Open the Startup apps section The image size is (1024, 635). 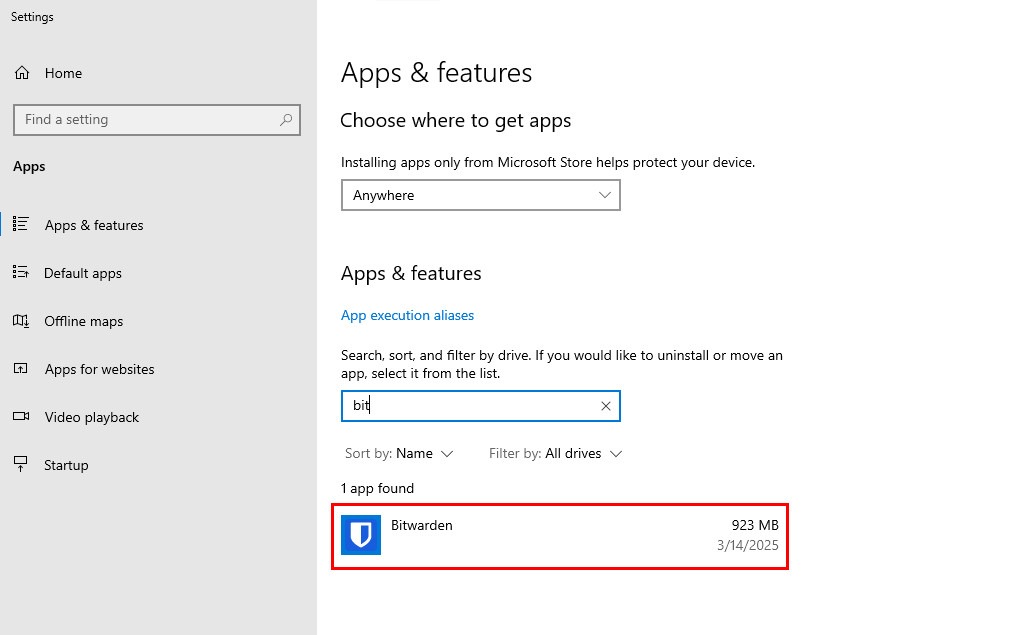[66, 465]
